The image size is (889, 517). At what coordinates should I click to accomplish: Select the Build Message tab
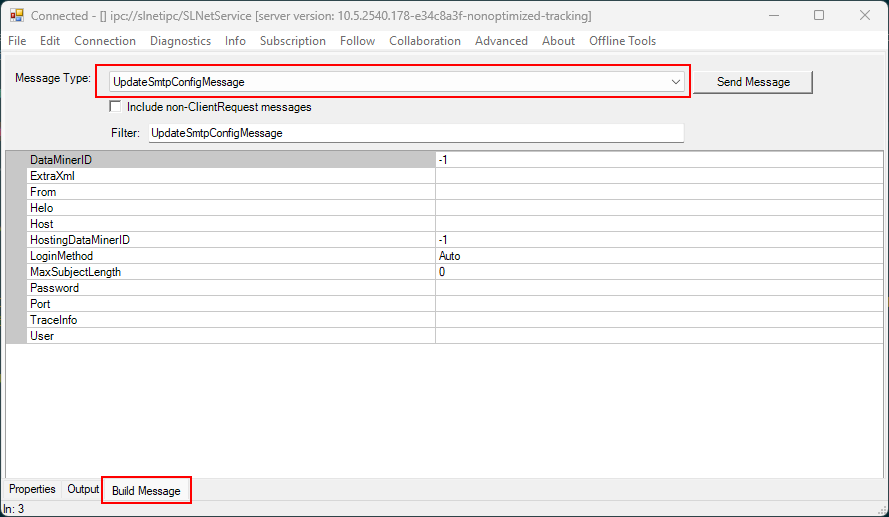(146, 490)
